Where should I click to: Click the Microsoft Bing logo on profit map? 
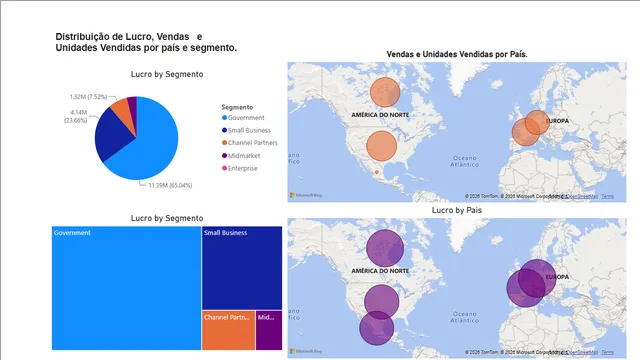click(x=306, y=351)
